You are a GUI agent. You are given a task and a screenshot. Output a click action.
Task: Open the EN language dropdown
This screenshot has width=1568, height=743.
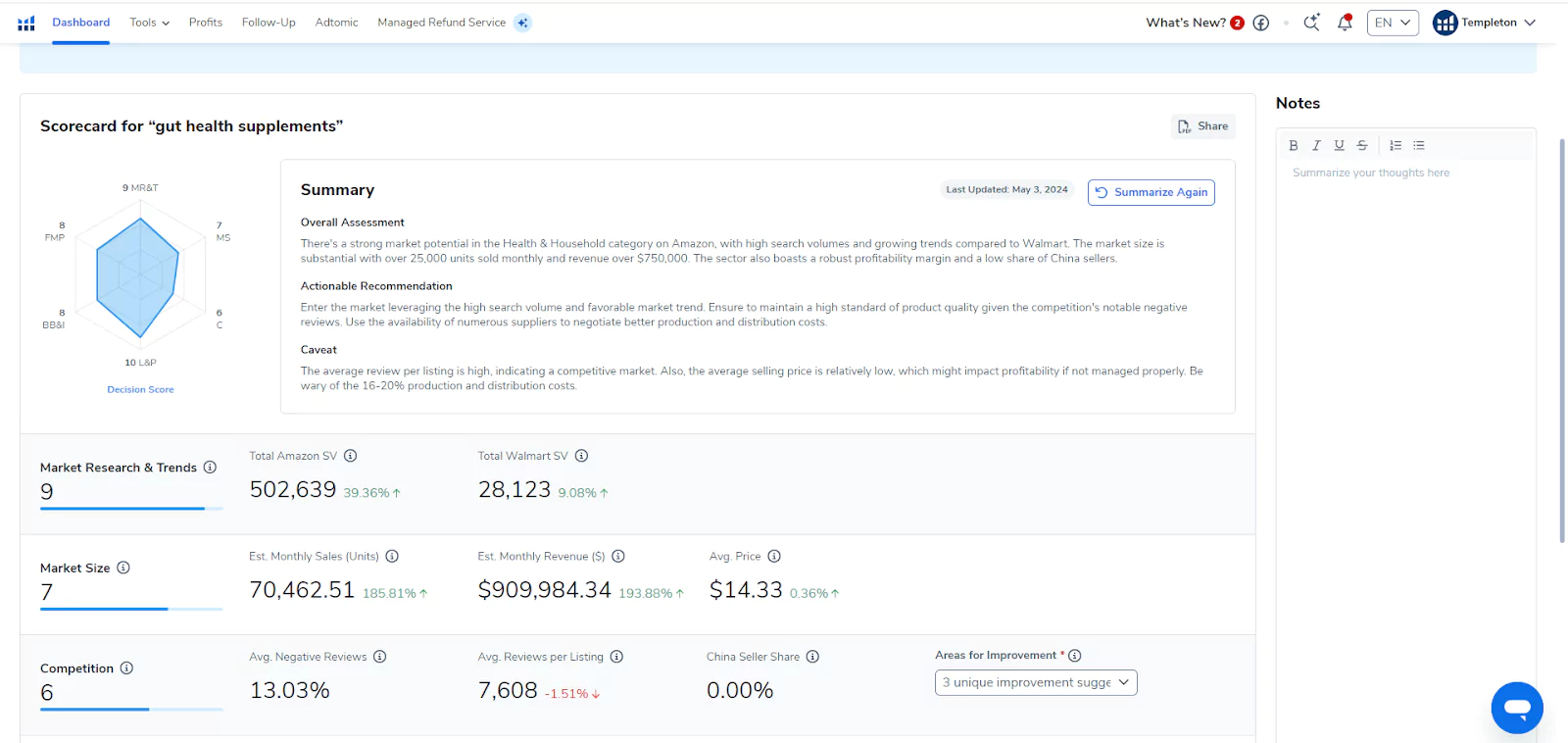click(x=1393, y=23)
